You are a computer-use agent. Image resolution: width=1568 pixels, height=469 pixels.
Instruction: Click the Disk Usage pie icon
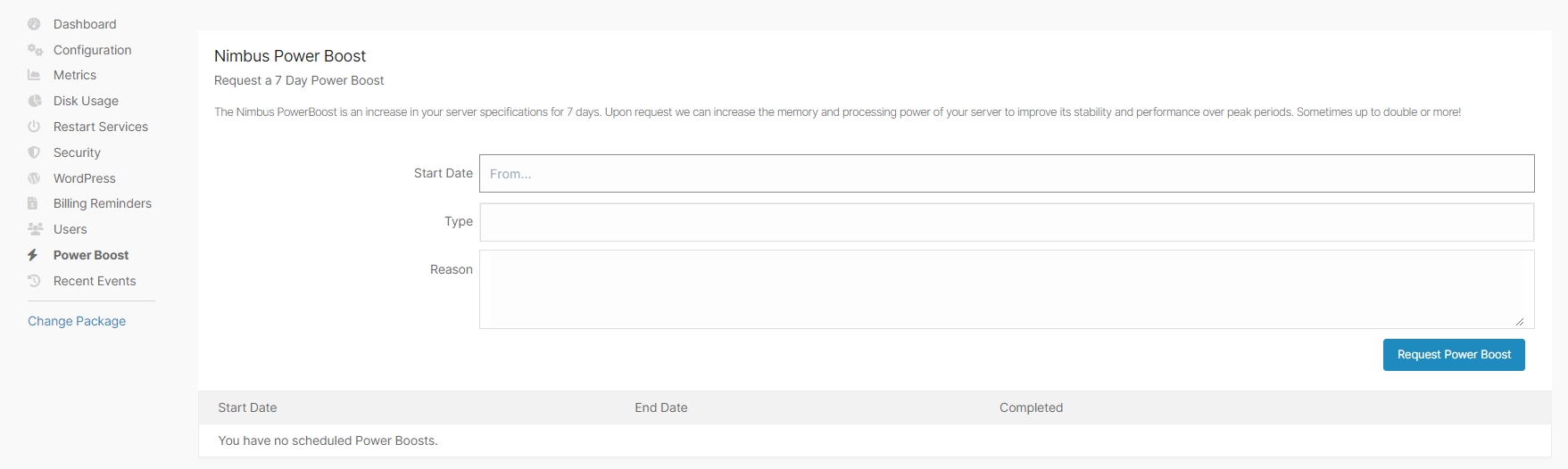34,101
